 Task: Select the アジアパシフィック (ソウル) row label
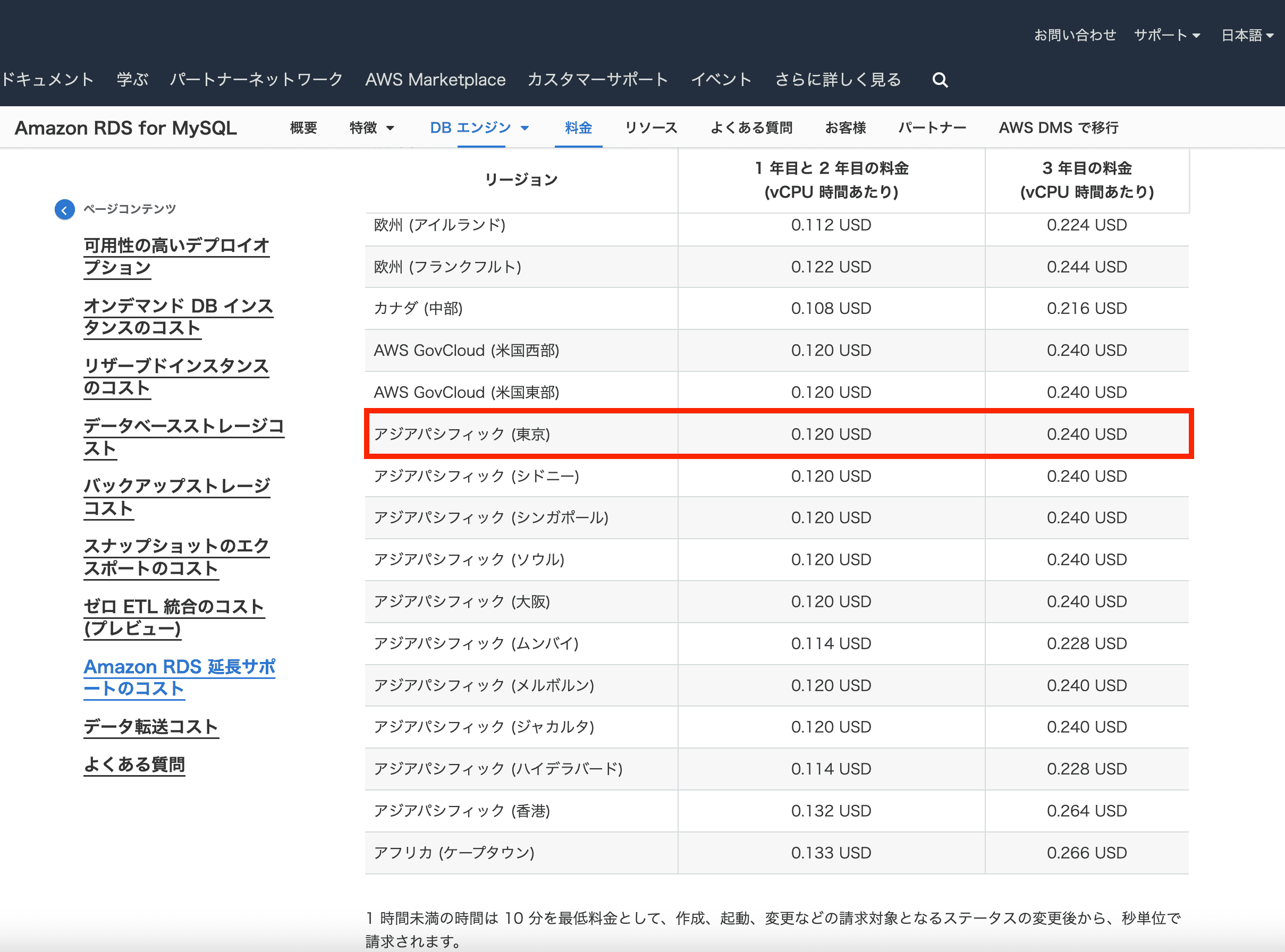pyautogui.click(x=469, y=559)
